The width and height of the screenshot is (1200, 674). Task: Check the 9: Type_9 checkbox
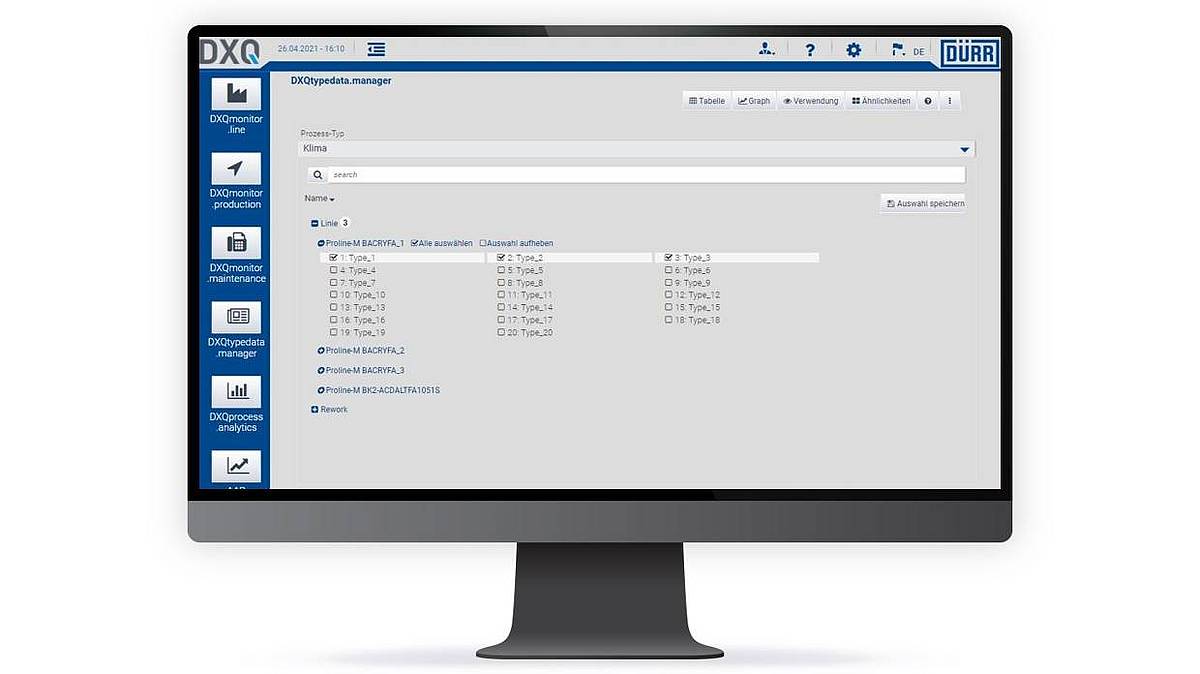[669, 283]
